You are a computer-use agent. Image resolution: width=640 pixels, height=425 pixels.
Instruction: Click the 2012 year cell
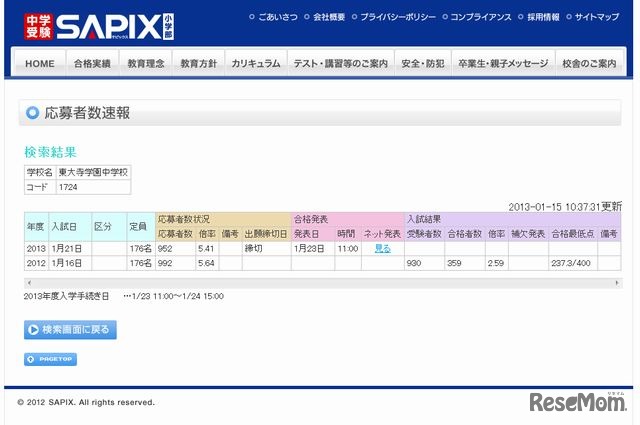click(36, 263)
